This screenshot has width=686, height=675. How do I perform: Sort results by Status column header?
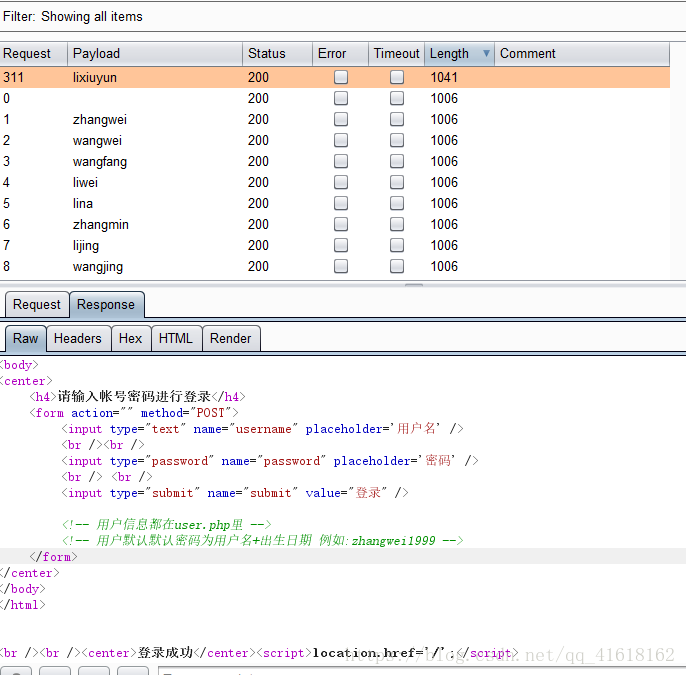[x=277, y=54]
